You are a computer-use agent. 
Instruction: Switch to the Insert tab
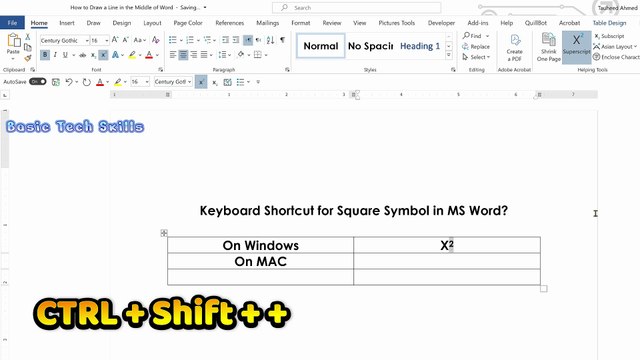coord(67,23)
